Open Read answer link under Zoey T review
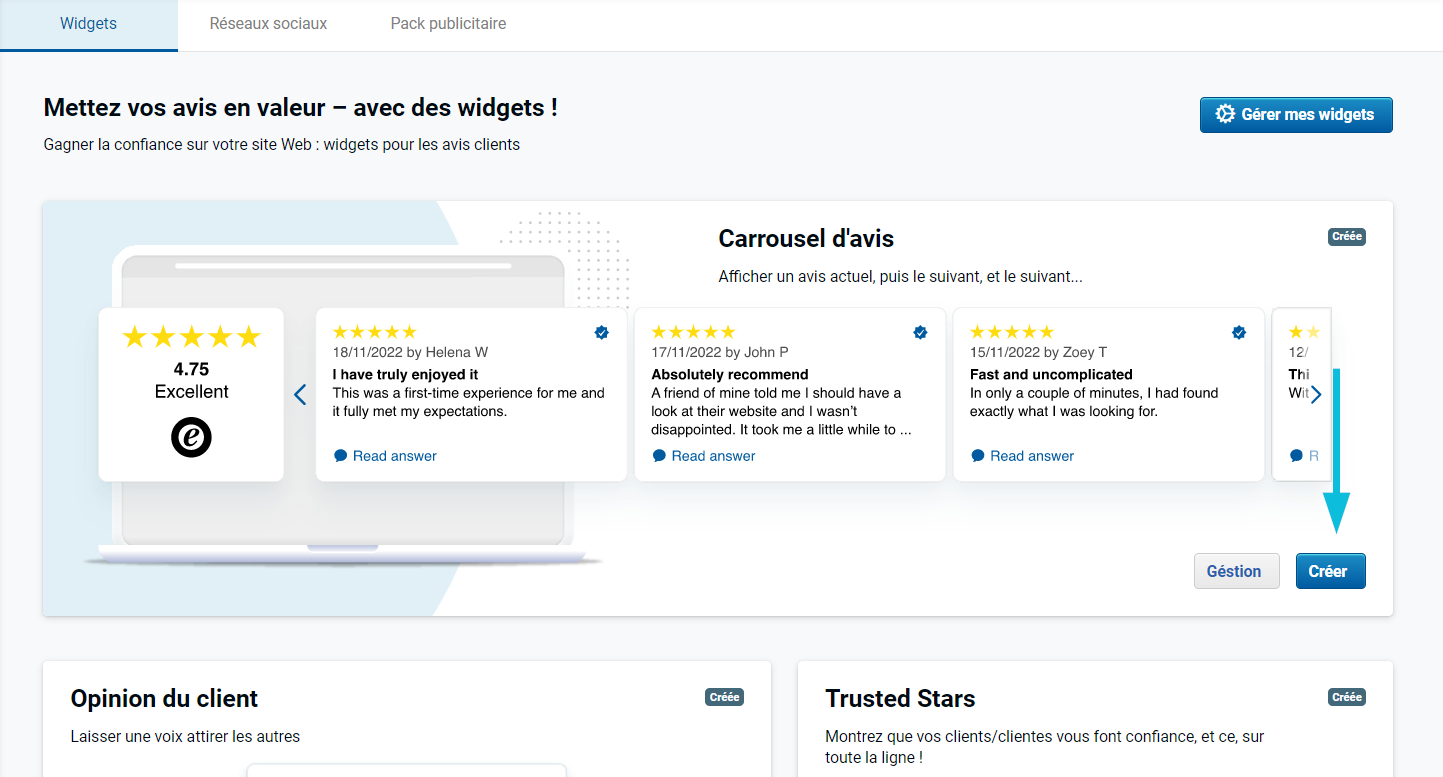The height and width of the screenshot is (777, 1443). click(1032, 456)
